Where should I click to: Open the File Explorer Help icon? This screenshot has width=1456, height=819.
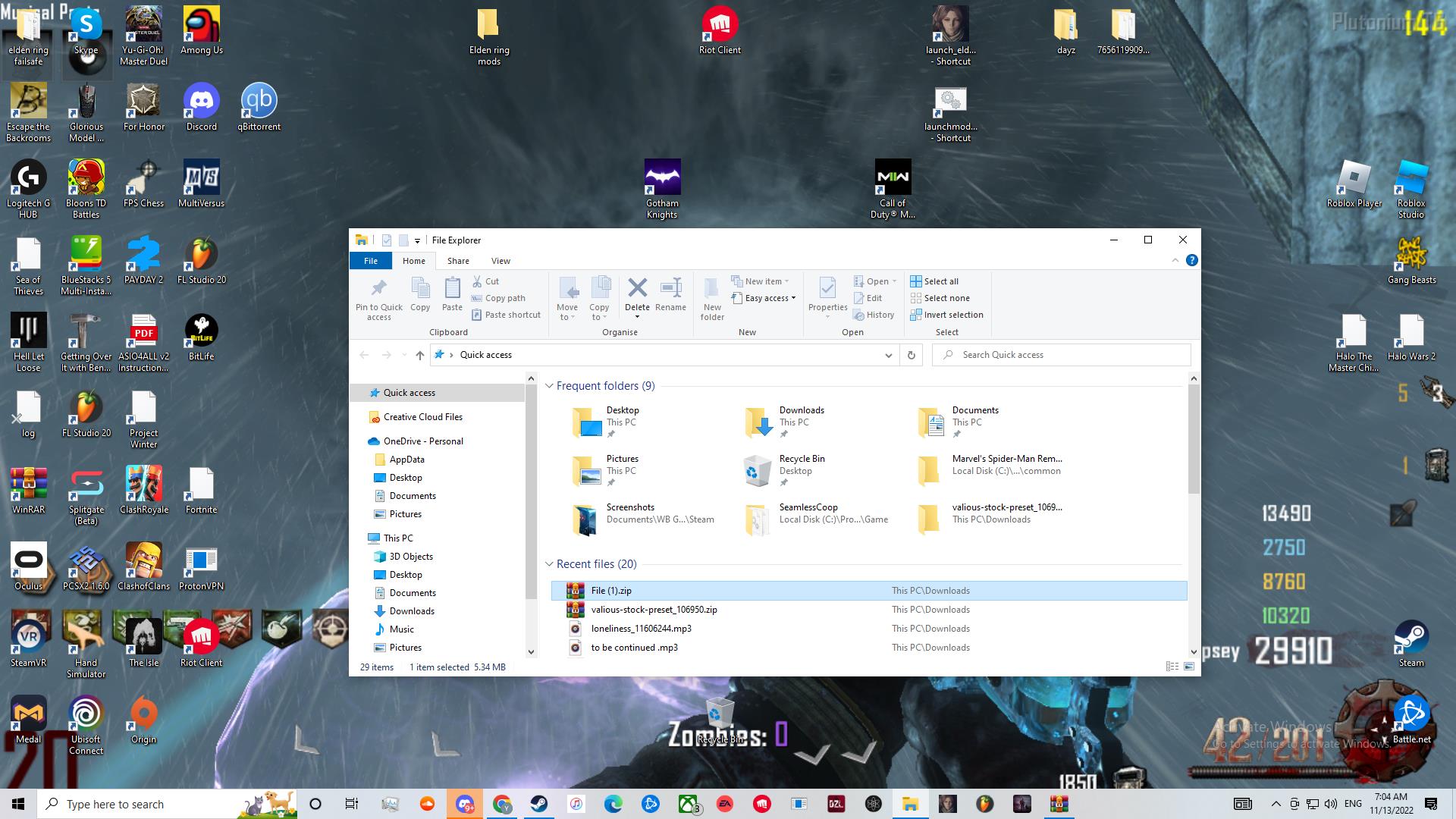coord(1191,260)
